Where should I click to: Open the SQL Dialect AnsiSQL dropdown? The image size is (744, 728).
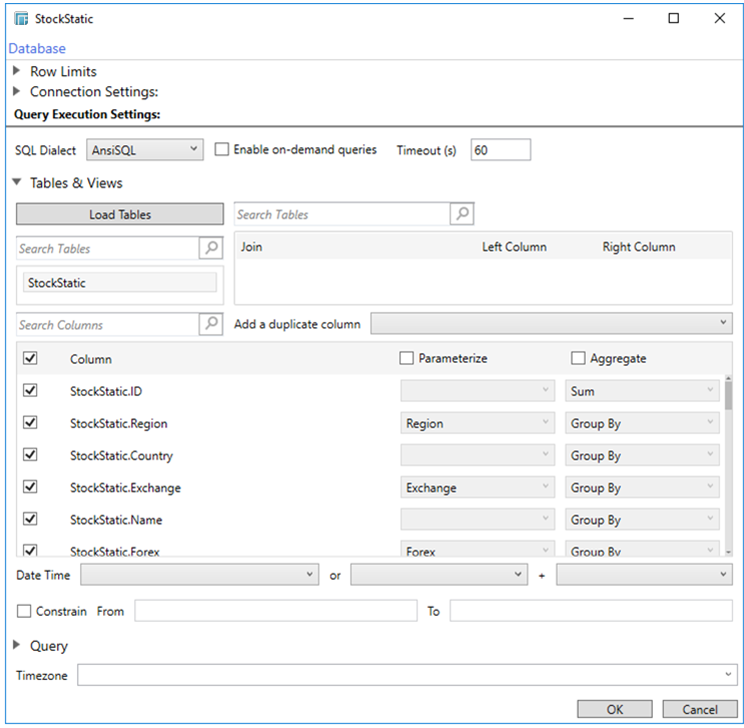(145, 150)
